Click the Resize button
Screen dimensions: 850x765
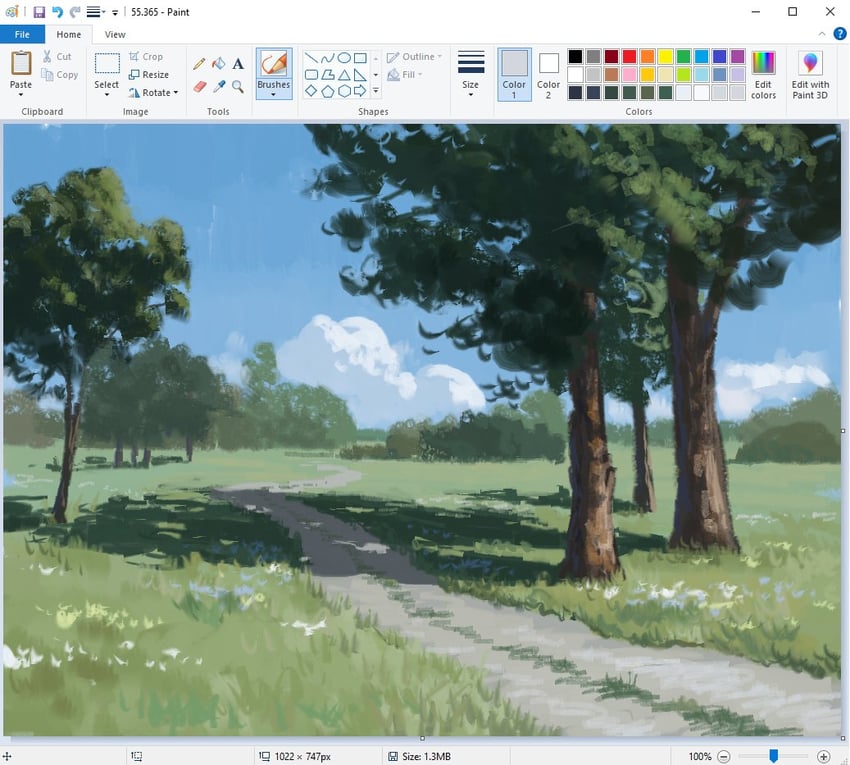[x=149, y=75]
